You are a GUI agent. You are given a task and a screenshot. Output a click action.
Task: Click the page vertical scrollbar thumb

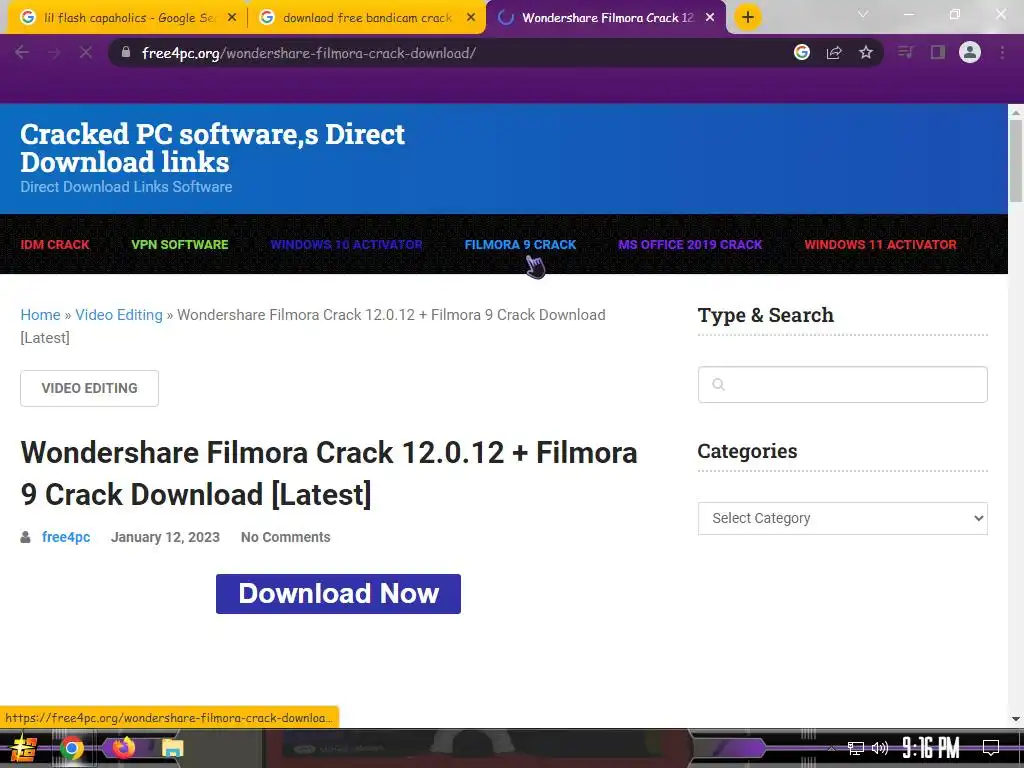pyautogui.click(x=1016, y=161)
